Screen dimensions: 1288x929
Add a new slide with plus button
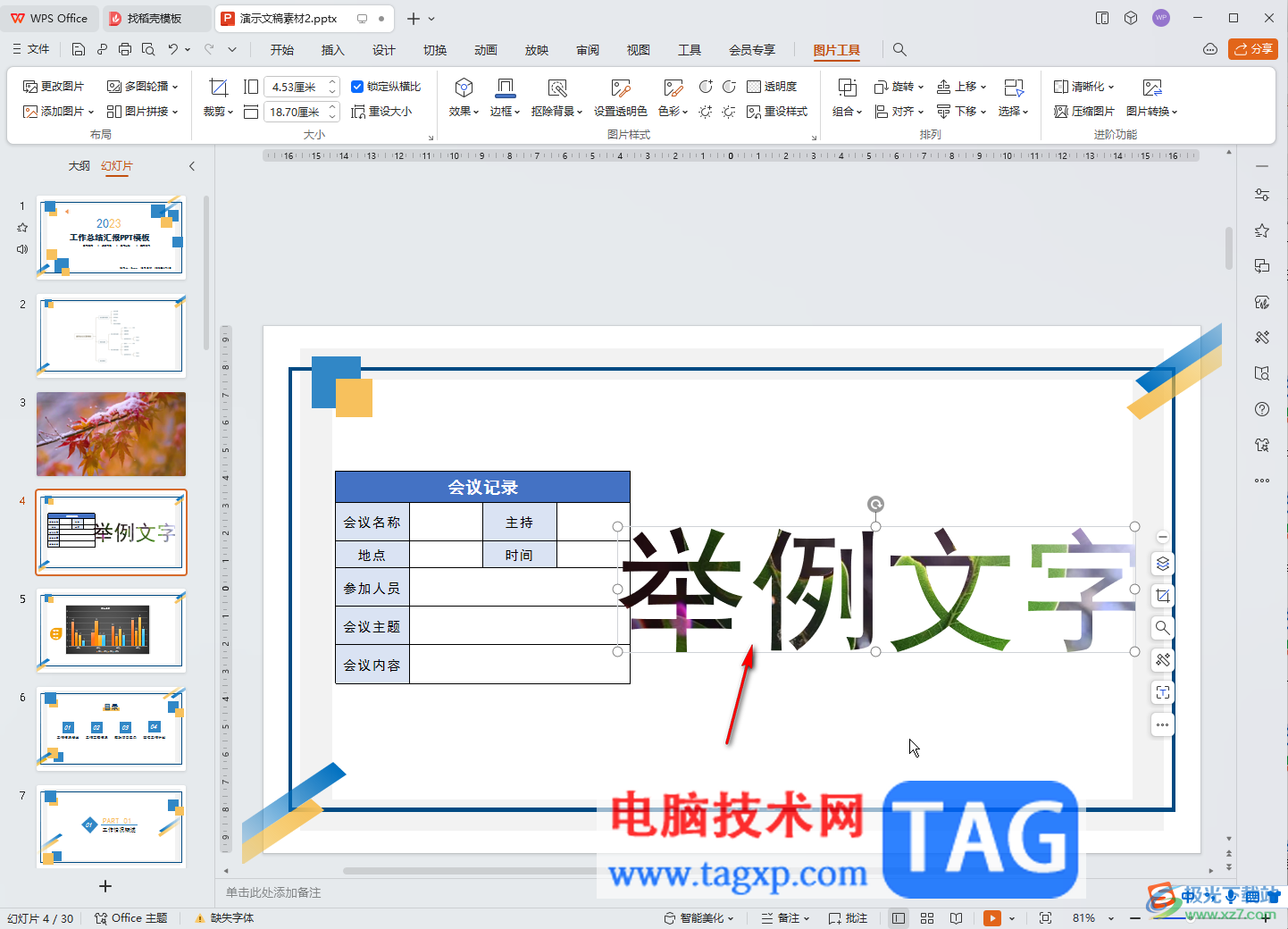pyautogui.click(x=105, y=886)
